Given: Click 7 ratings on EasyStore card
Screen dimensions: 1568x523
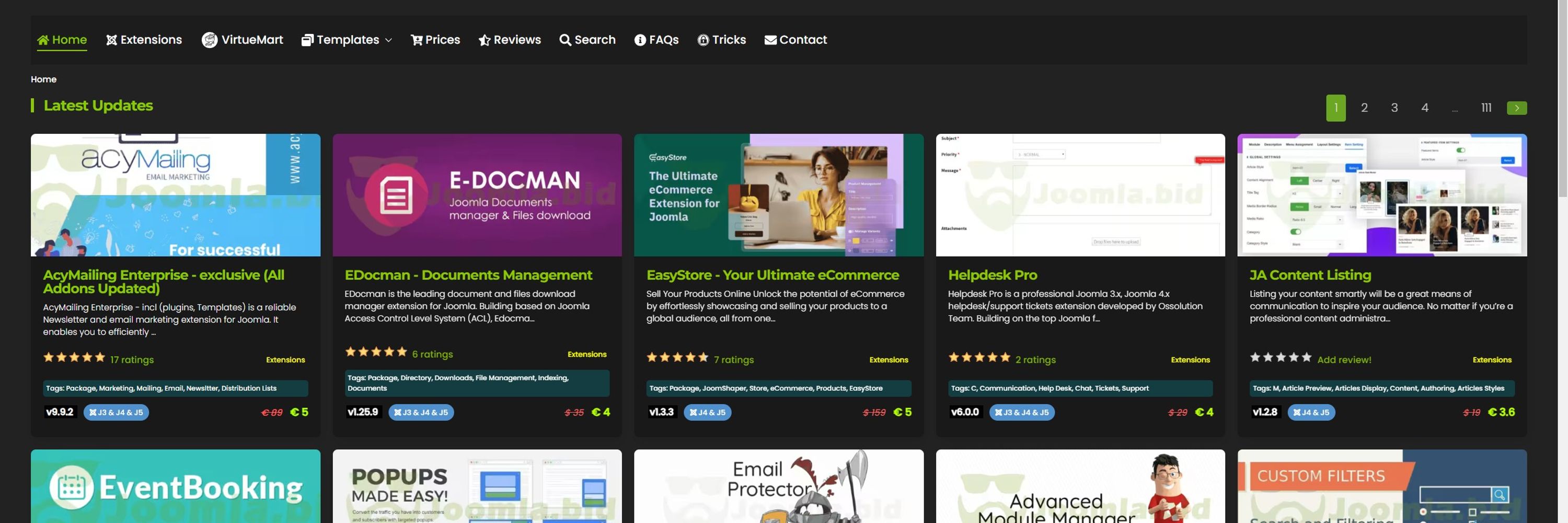Looking at the screenshot, I should pos(733,360).
